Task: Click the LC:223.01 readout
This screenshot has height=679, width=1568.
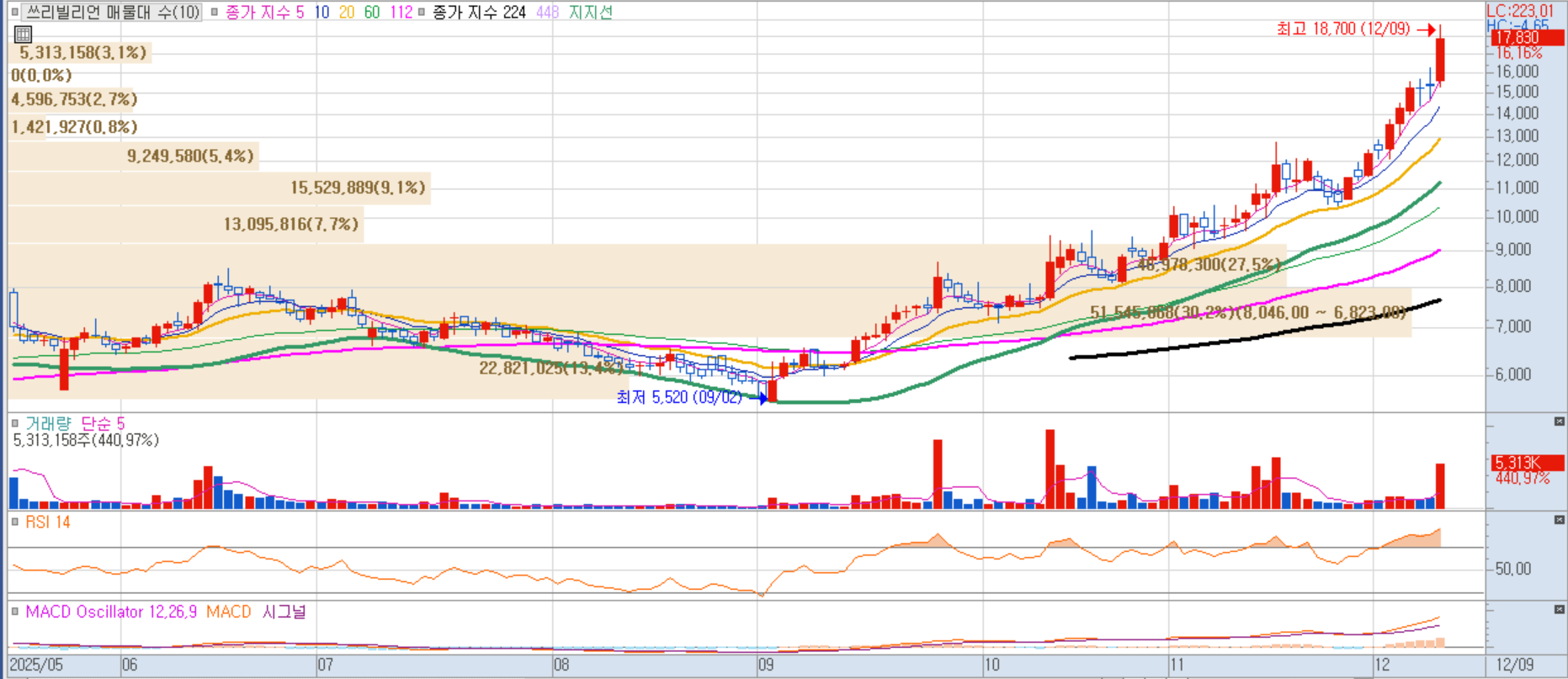Action: [x=1520, y=11]
